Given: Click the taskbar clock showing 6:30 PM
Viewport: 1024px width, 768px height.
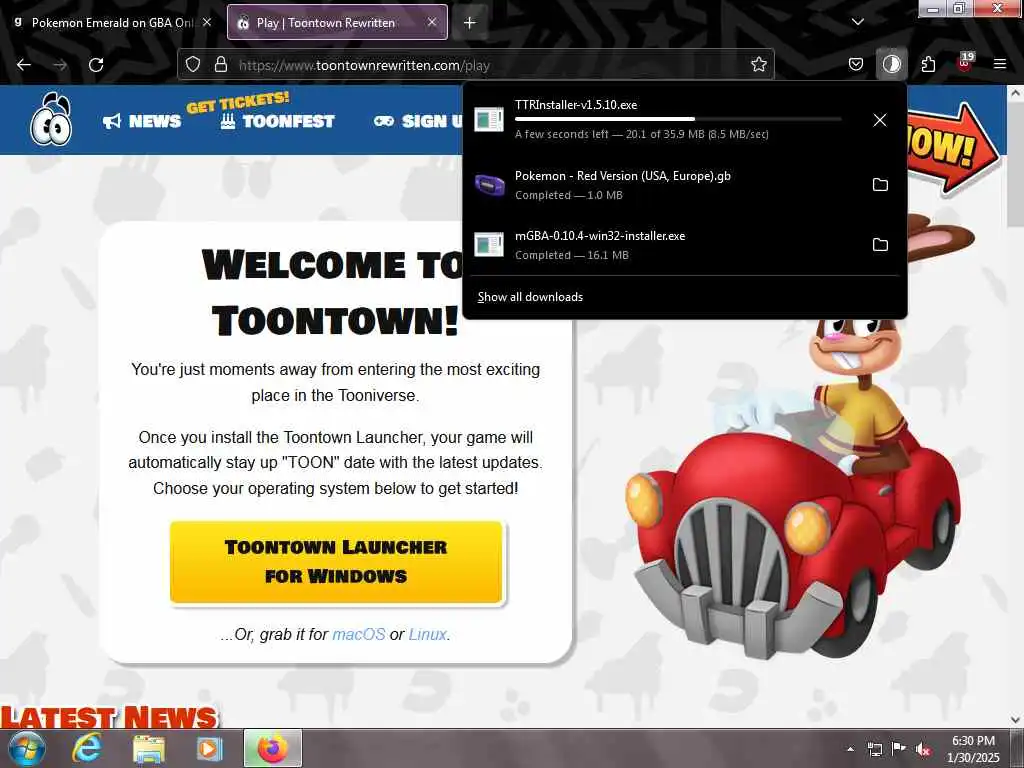Looking at the screenshot, I should pos(973,749).
